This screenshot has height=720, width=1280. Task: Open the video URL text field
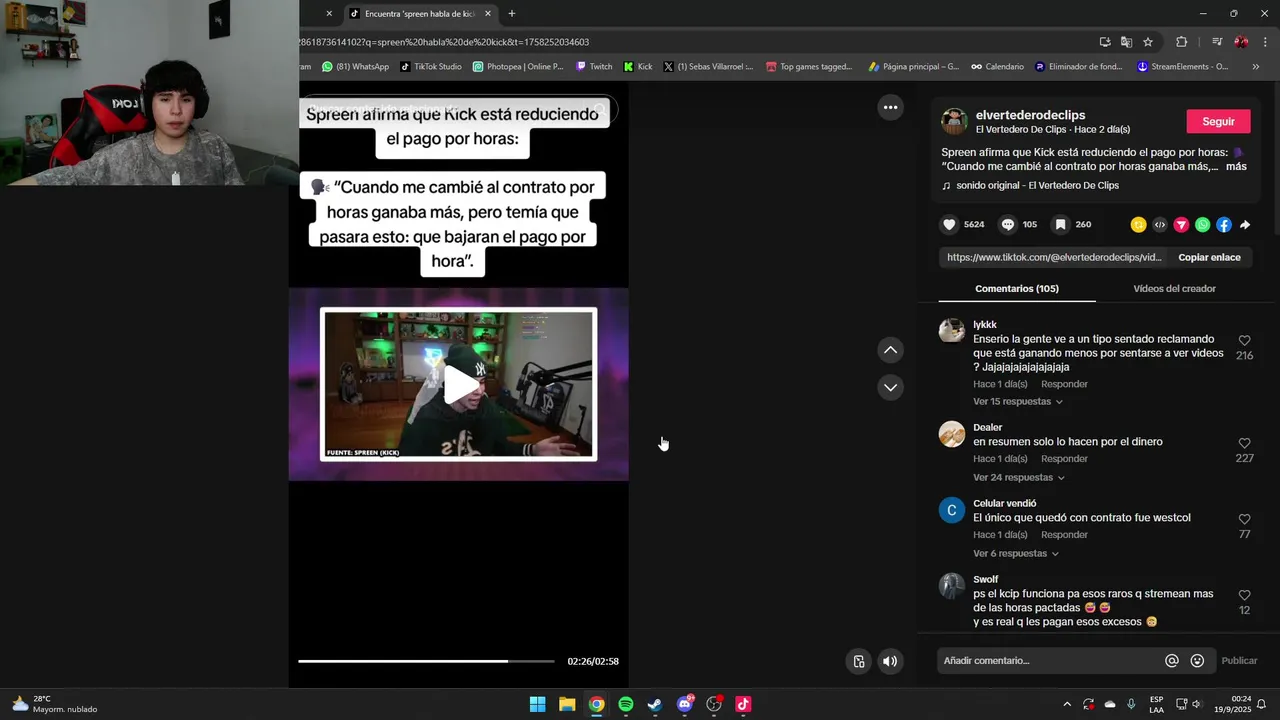(1054, 257)
